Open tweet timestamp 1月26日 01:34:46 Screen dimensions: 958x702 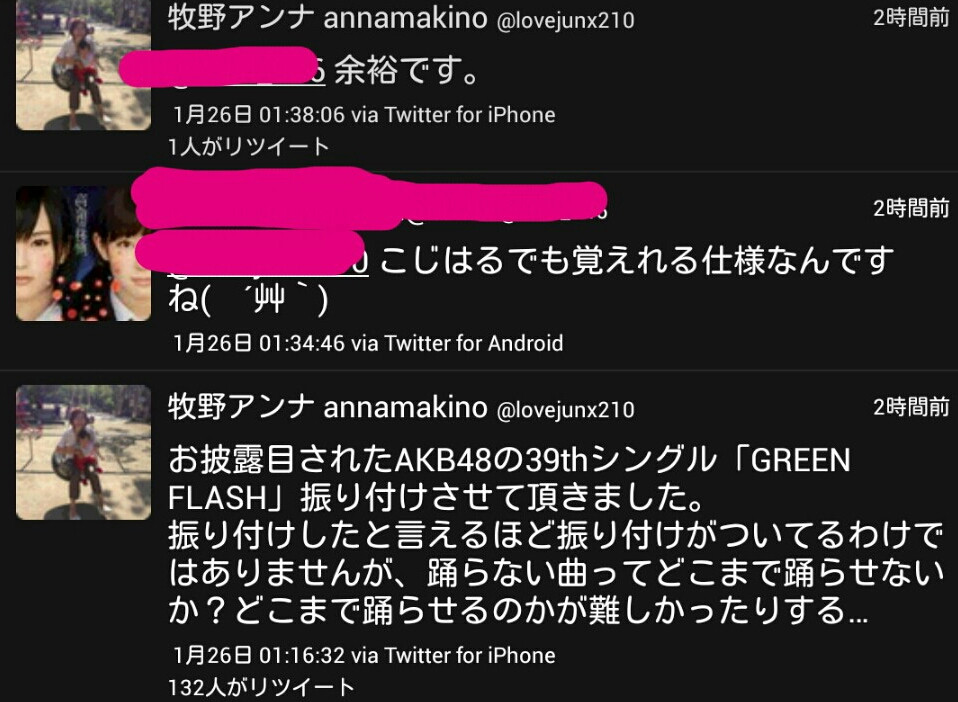tap(259, 343)
